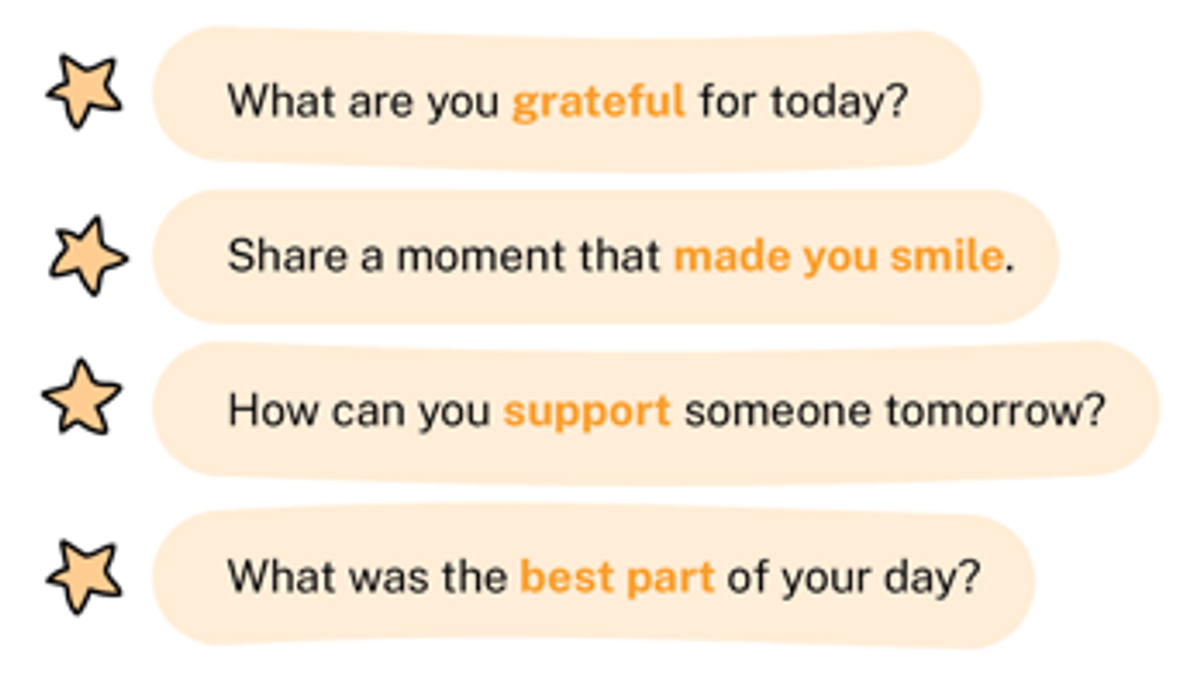
Task: Open the "What are you grateful for today?" prompt
Action: [567, 98]
